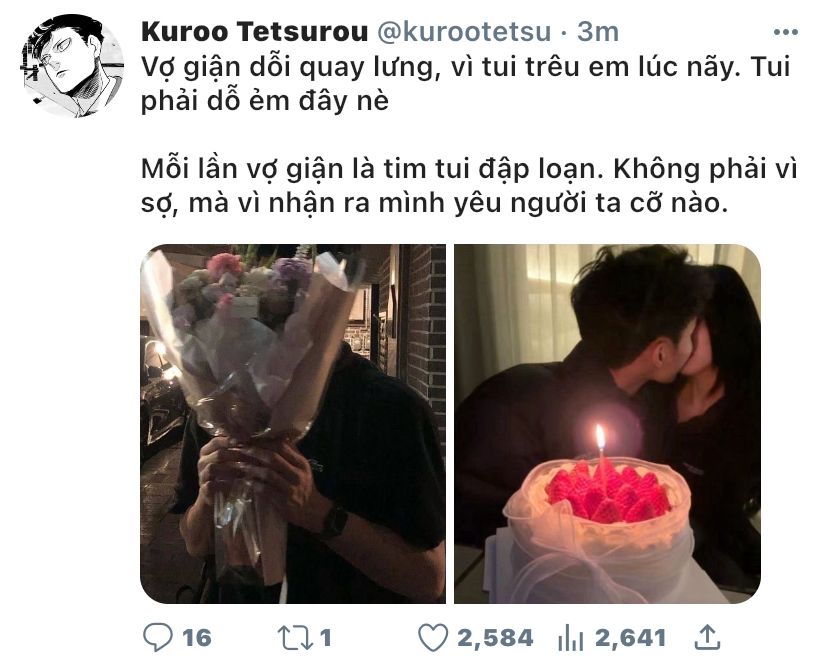Click the 2,641 views count
The image size is (828, 670).
coord(630,638)
